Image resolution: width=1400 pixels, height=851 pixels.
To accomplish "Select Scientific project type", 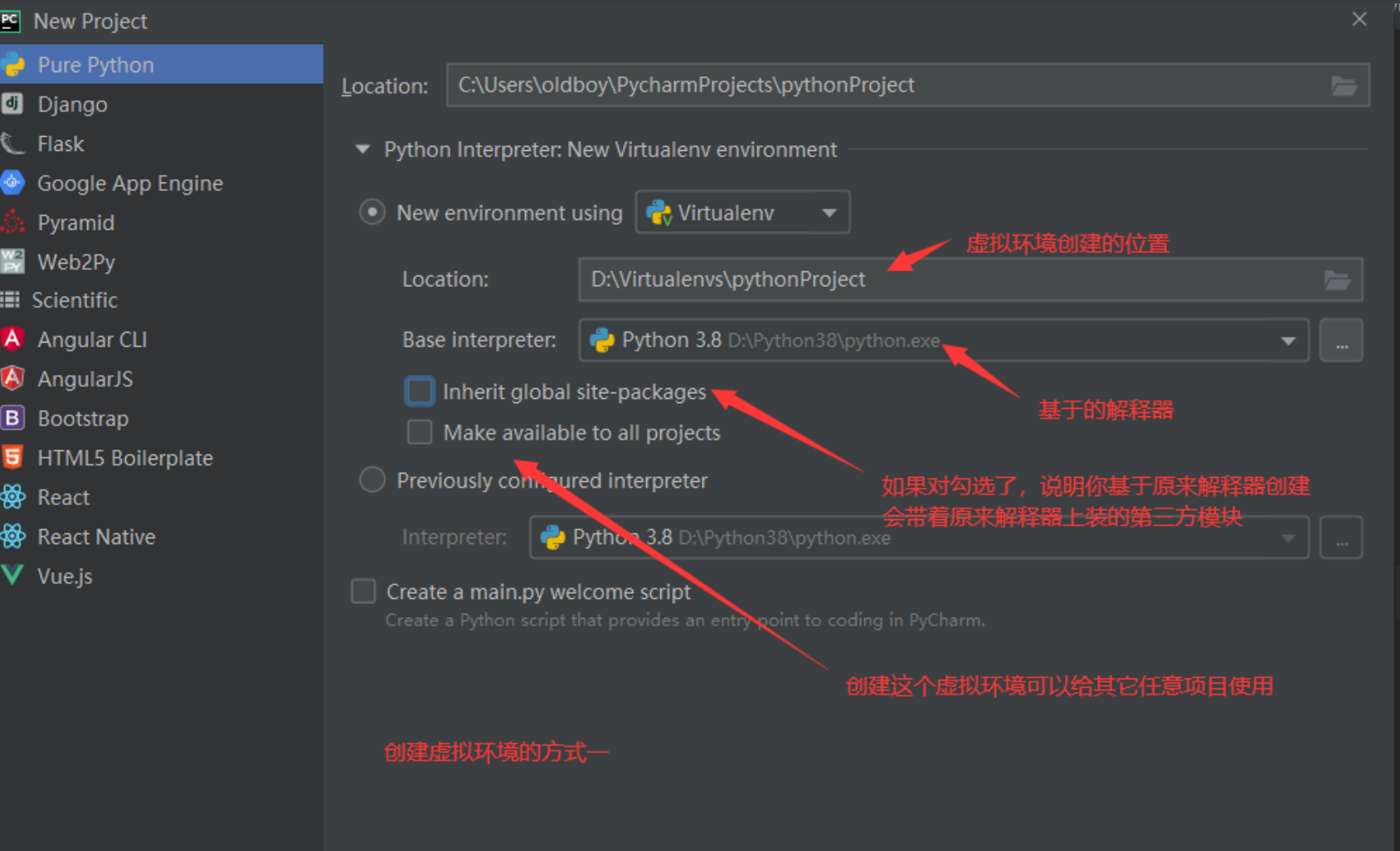I will click(x=162, y=299).
